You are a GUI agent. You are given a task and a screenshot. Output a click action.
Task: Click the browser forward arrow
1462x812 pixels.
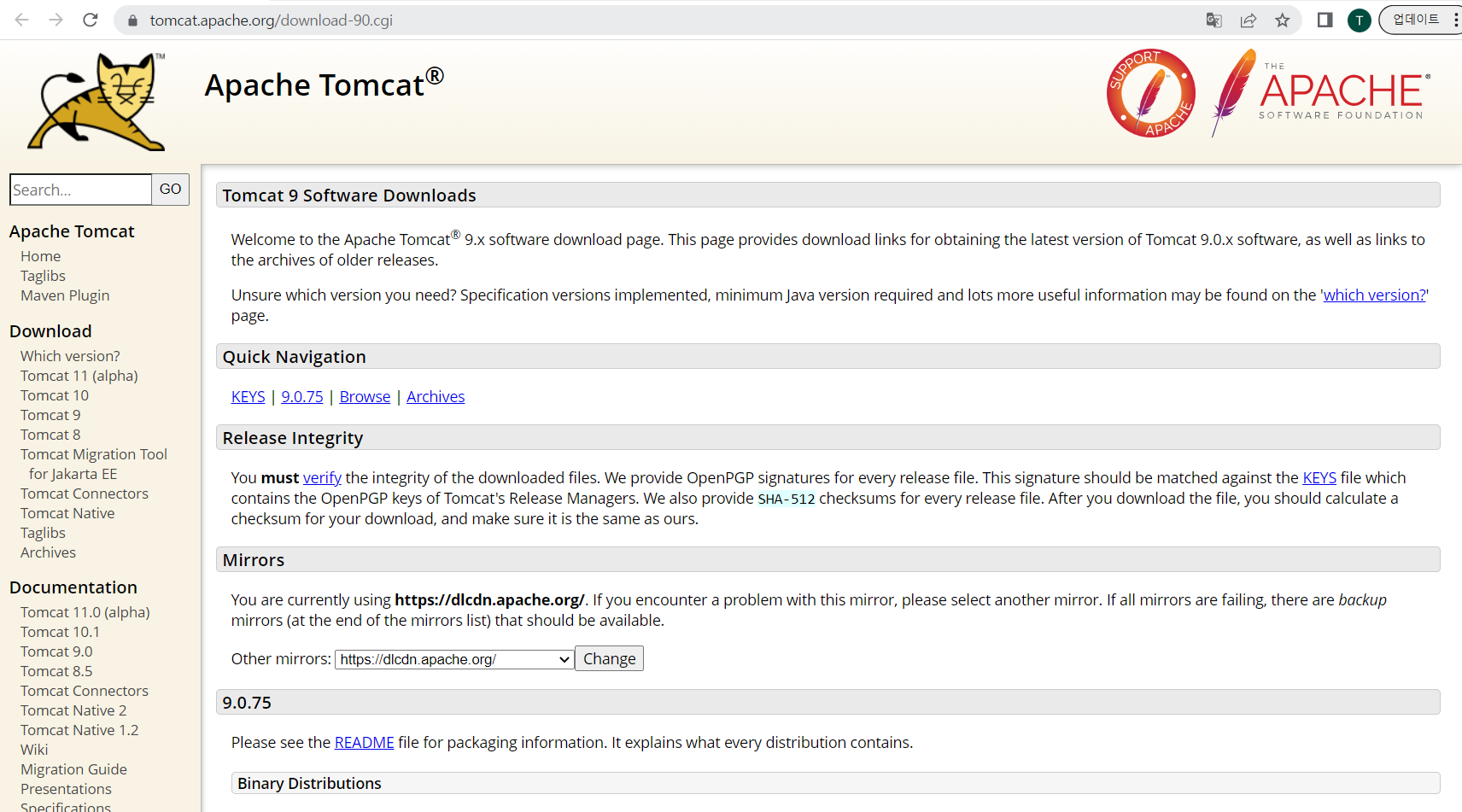pyautogui.click(x=56, y=20)
